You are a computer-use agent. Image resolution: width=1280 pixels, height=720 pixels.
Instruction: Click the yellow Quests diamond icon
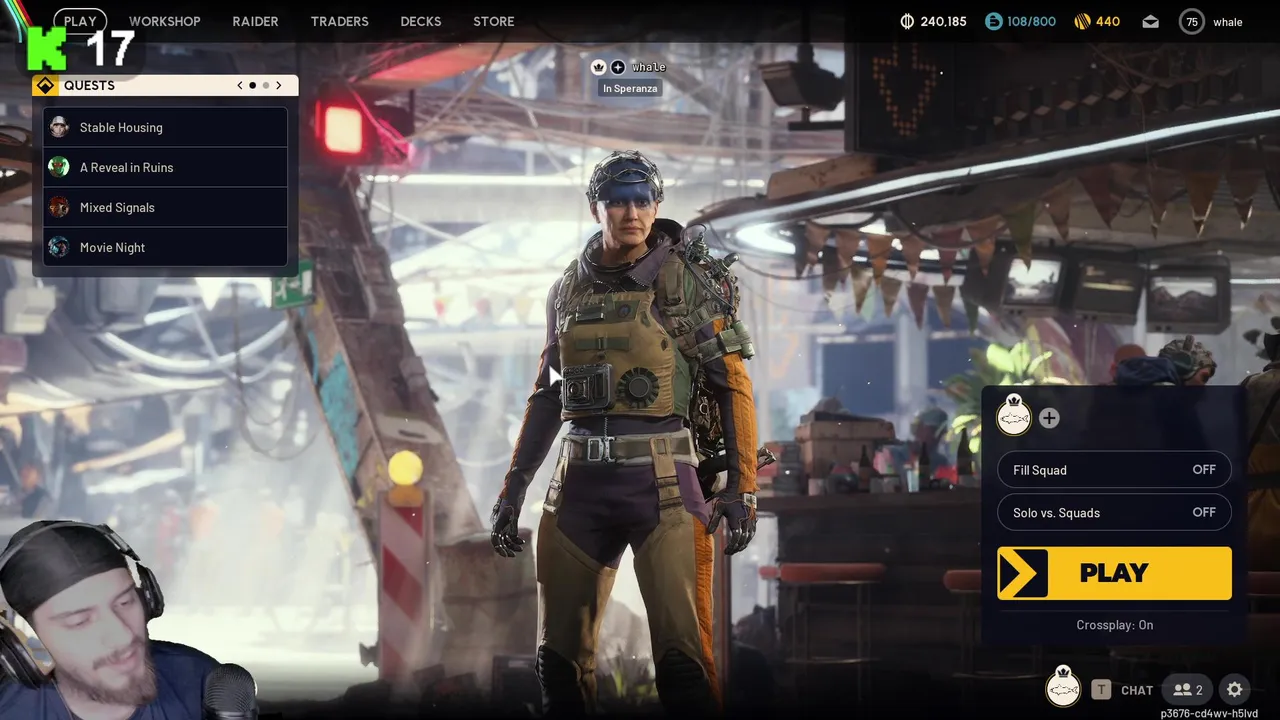pyautogui.click(x=45, y=85)
